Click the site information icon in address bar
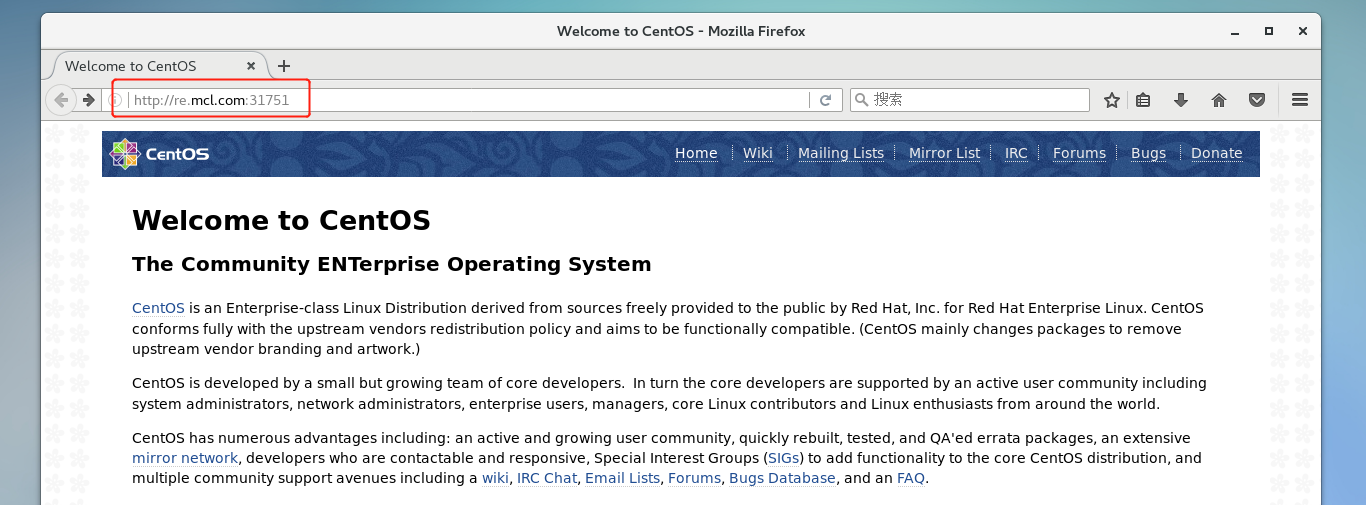Image resolution: width=1366 pixels, height=505 pixels. tap(115, 100)
